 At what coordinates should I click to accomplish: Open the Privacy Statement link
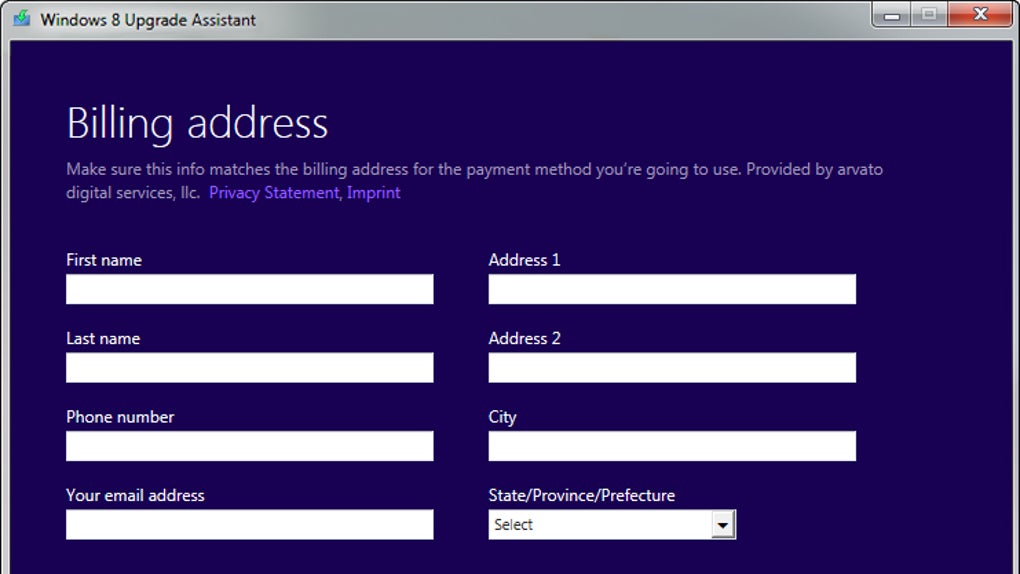tap(274, 193)
